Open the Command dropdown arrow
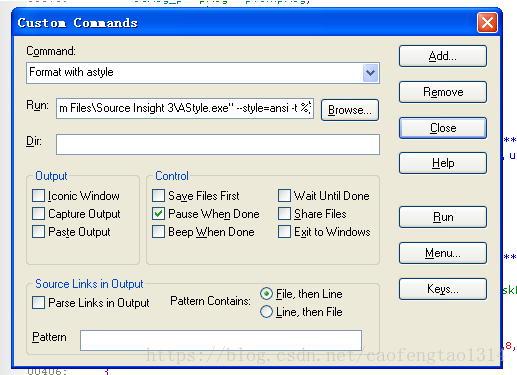517x375 pixels. point(370,73)
